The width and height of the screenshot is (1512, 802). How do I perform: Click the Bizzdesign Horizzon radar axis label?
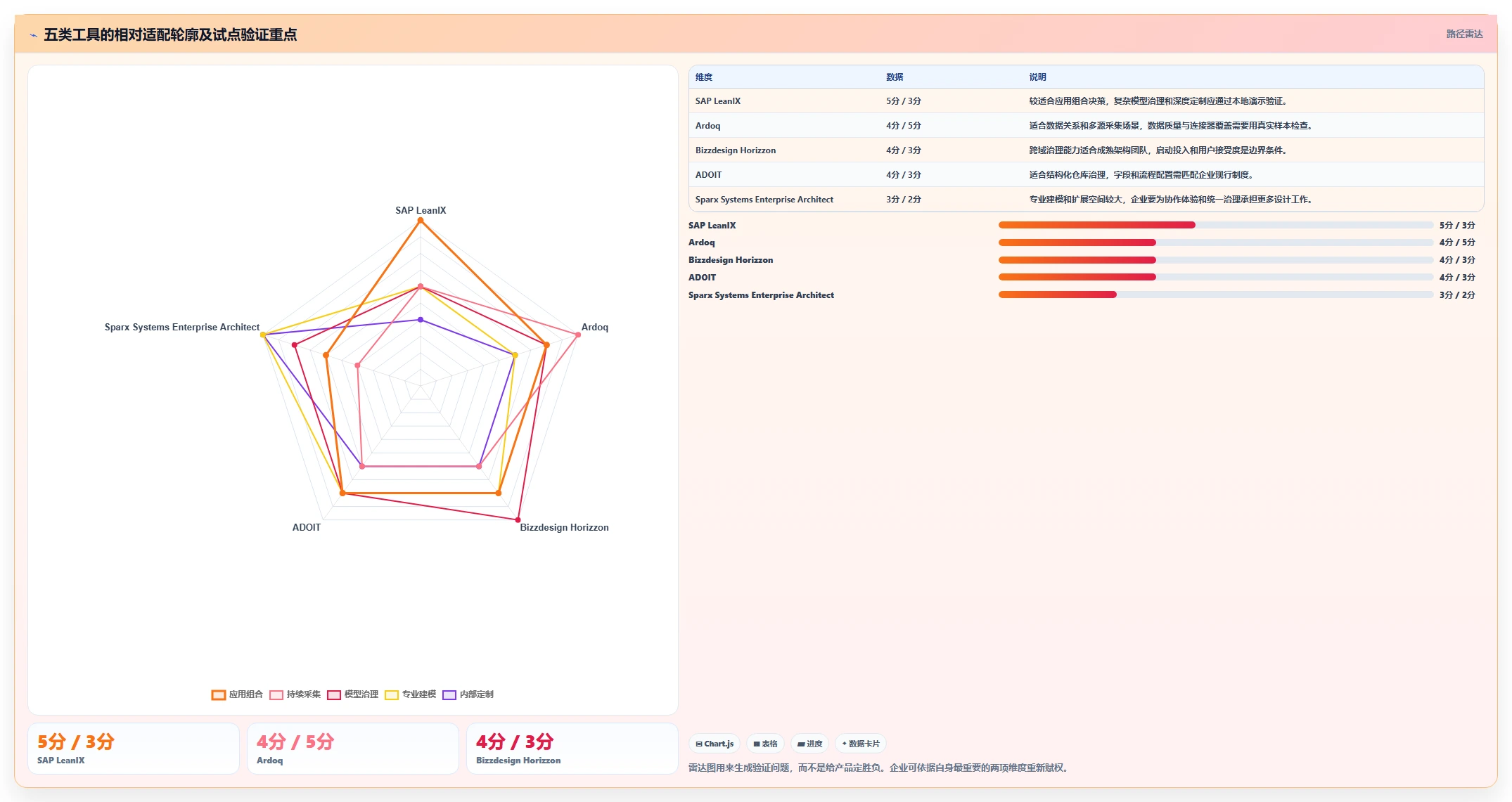pos(565,527)
